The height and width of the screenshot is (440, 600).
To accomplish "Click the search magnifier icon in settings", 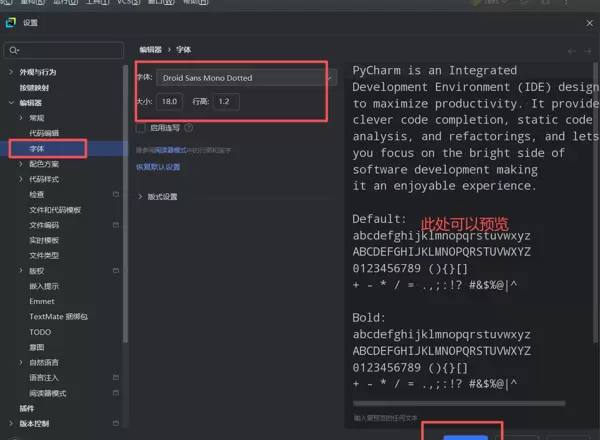I will tap(13, 50).
